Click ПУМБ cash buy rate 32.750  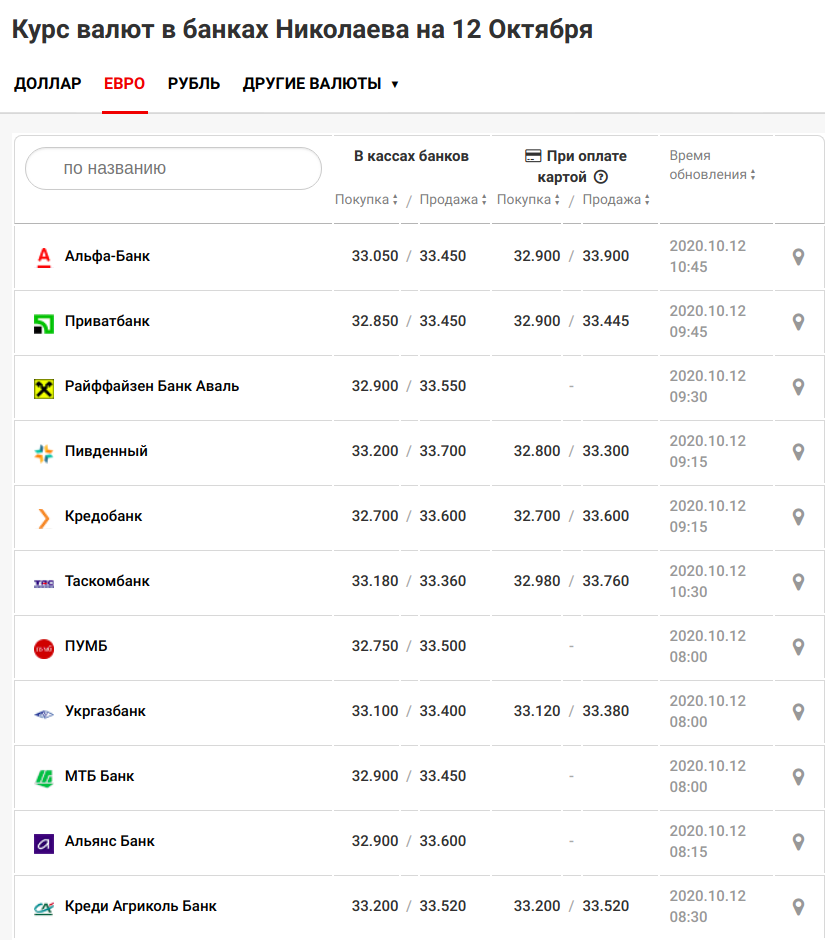375,646
